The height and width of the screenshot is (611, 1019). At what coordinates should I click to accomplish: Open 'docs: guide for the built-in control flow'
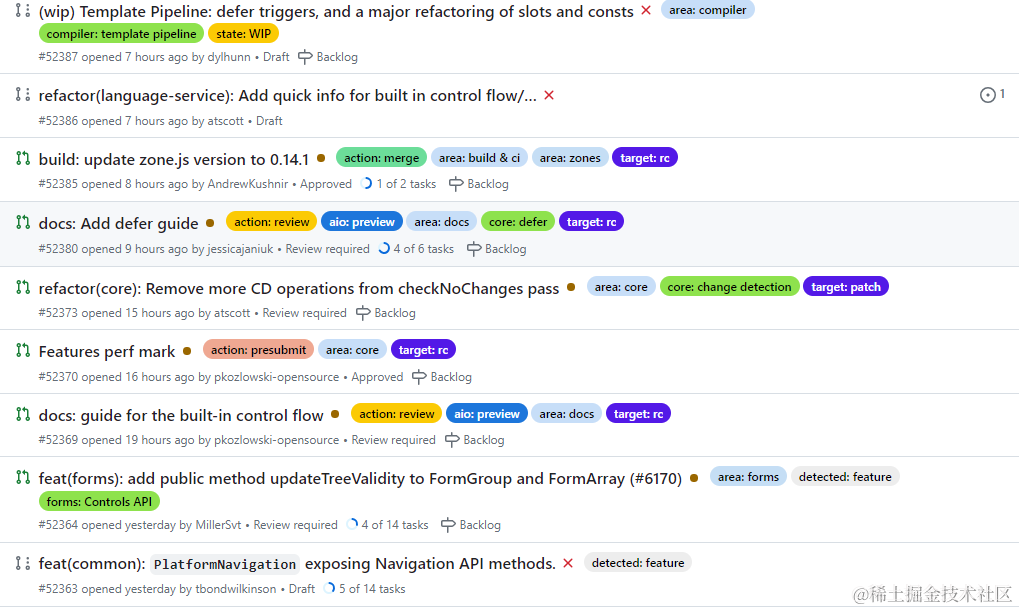pos(181,415)
